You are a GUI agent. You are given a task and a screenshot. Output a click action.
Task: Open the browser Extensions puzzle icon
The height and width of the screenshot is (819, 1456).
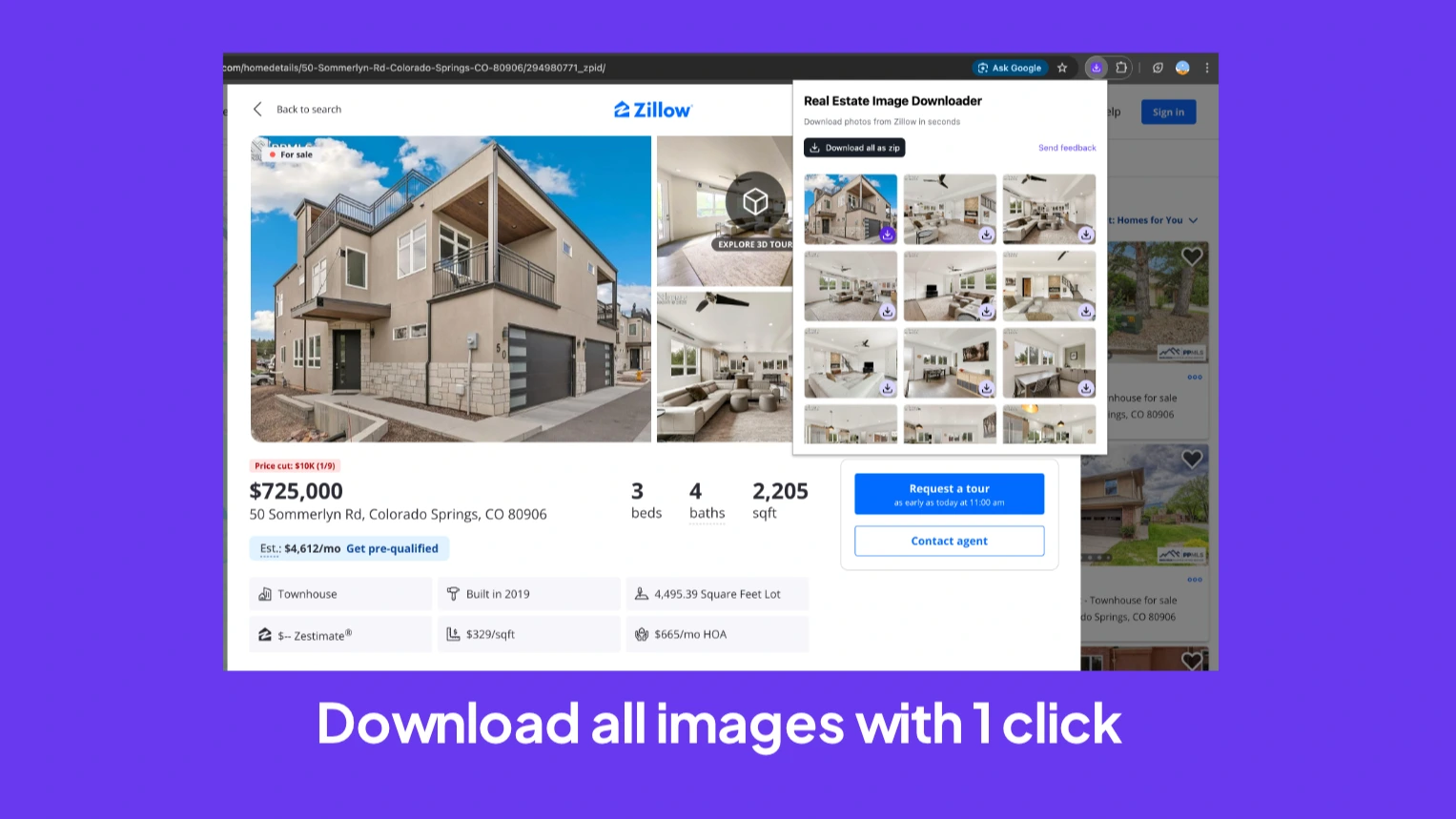point(1121,68)
